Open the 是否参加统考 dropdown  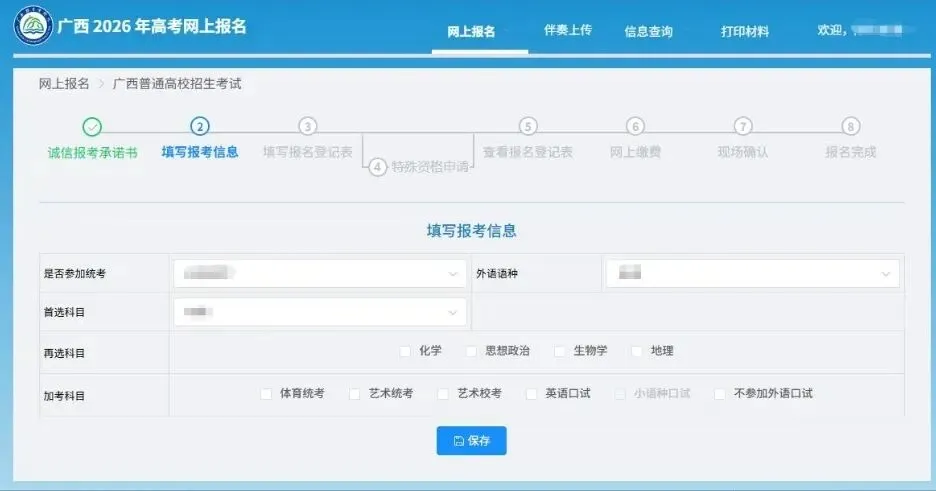point(320,273)
